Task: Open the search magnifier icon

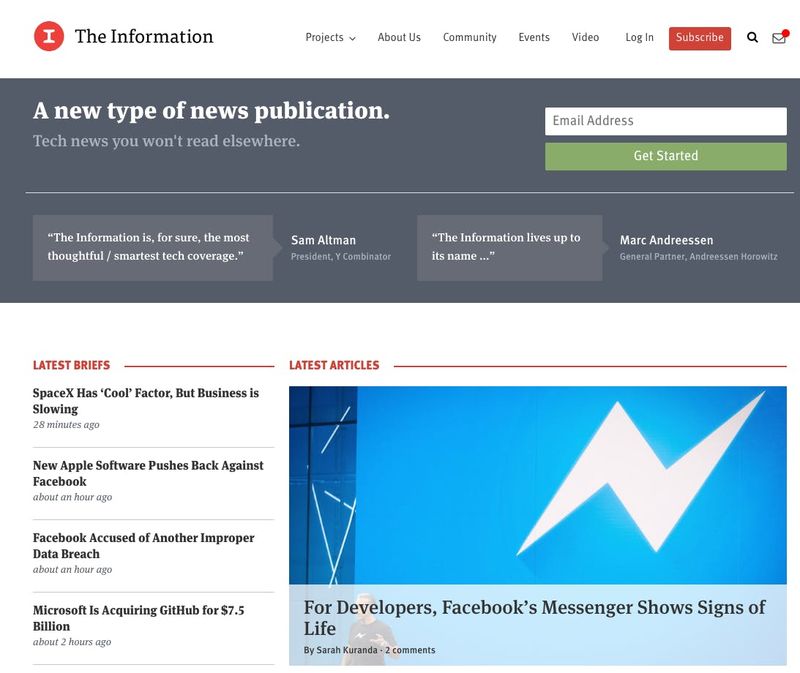Action: 753,38
